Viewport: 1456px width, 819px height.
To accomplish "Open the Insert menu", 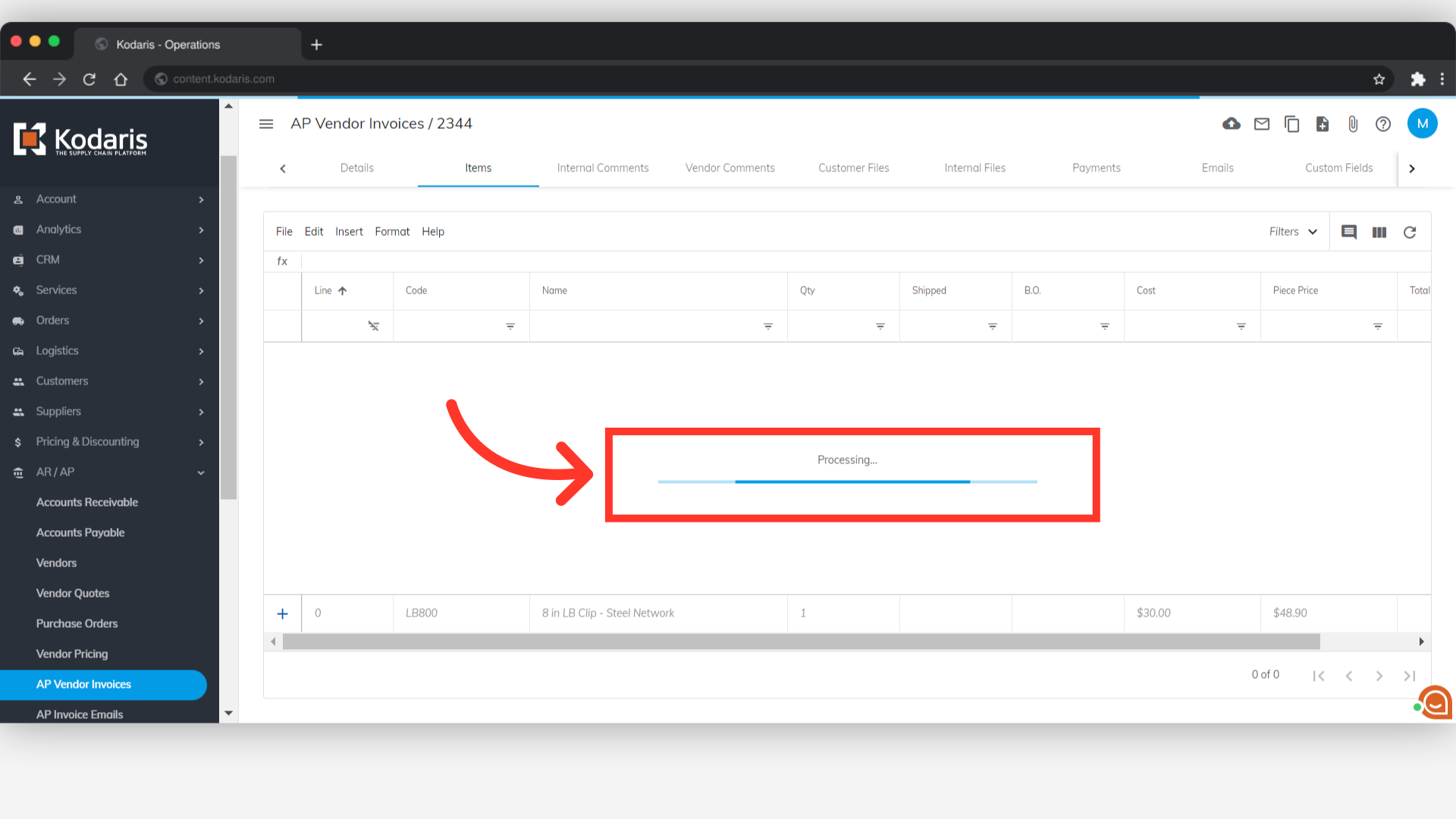I will pos(349,232).
